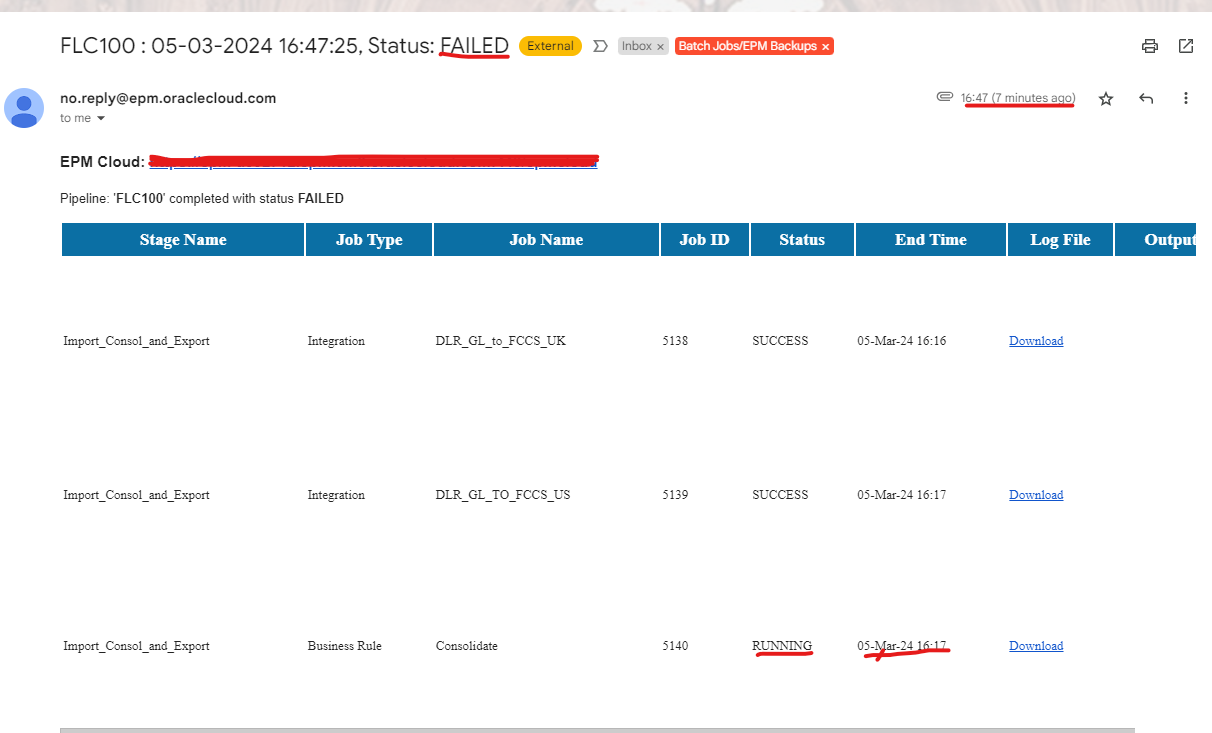Click the email timestamp 16:47
The width and height of the screenshot is (1212, 733).
pos(1018,98)
